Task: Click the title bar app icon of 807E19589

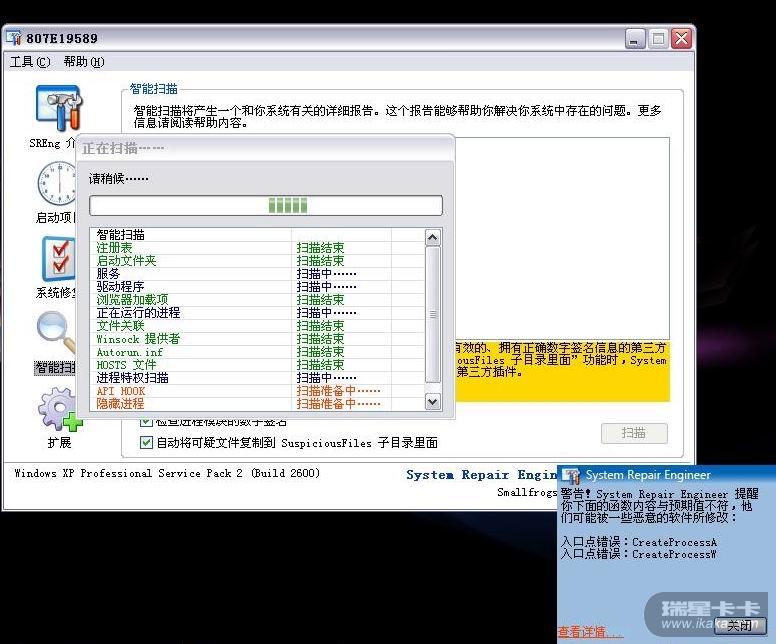Action: [14, 38]
